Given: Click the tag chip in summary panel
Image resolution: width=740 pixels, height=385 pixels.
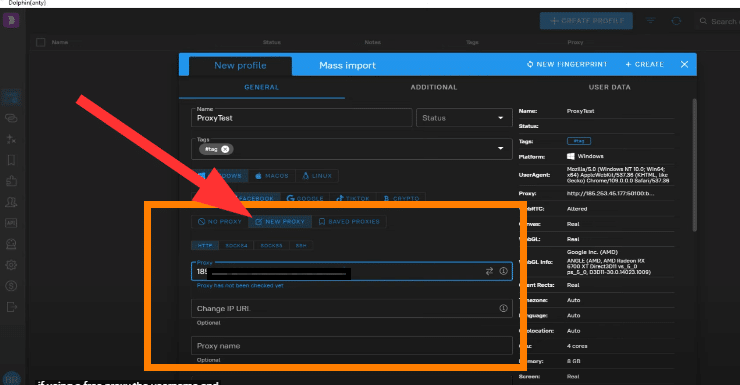Looking at the screenshot, I should (579, 141).
